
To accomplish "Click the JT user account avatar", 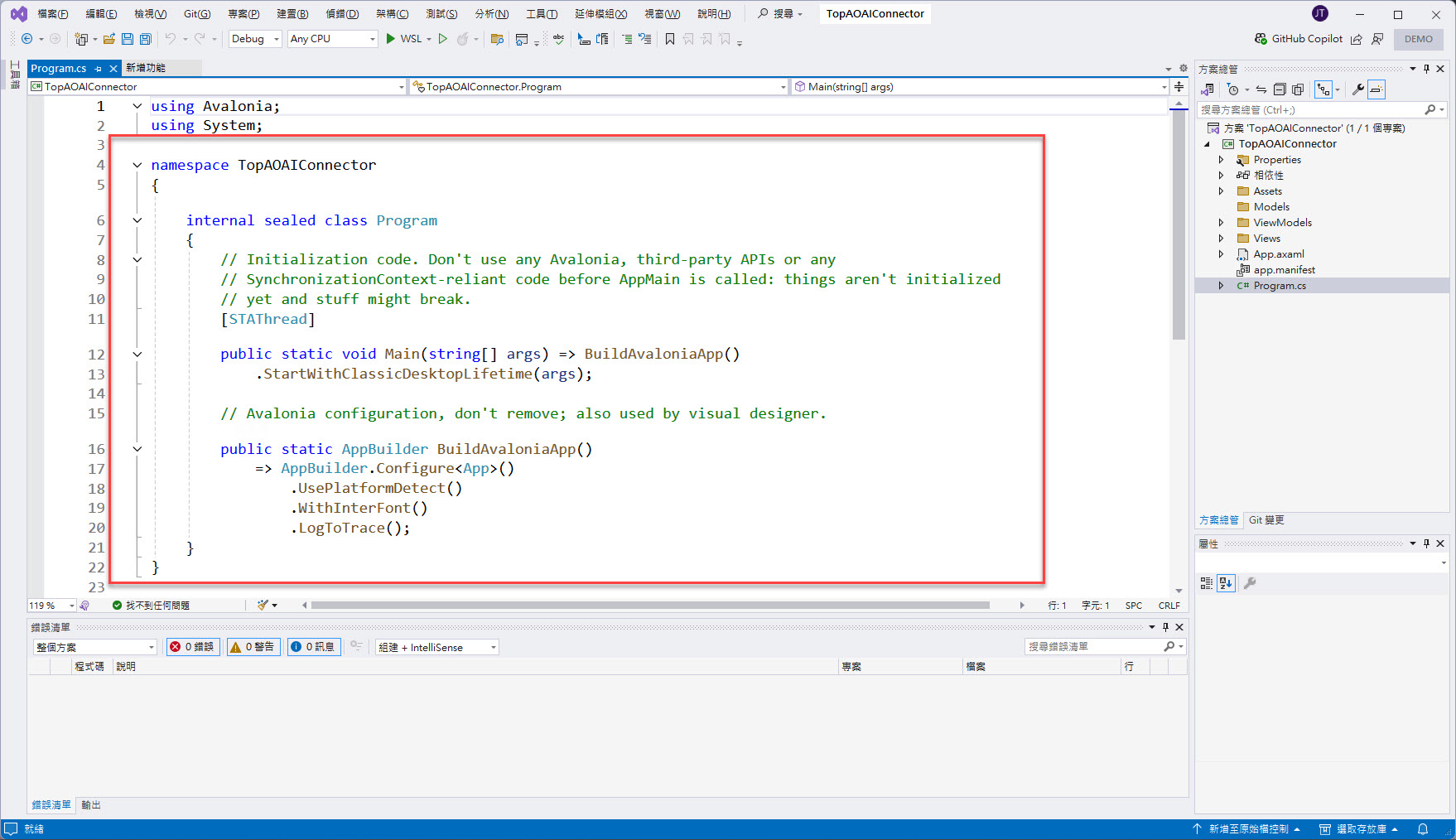I will [1320, 13].
